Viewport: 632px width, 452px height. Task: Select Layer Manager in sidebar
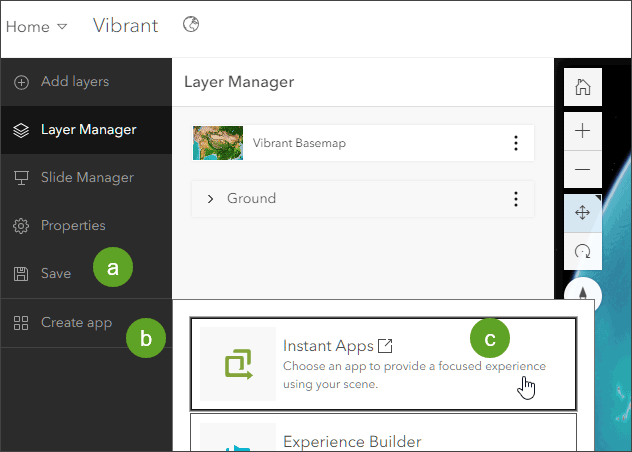(x=86, y=130)
